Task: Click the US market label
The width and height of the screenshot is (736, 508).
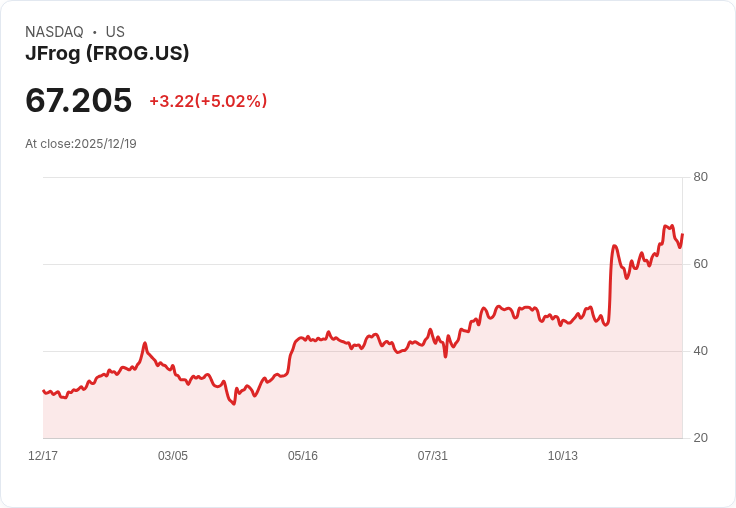Action: point(115,32)
